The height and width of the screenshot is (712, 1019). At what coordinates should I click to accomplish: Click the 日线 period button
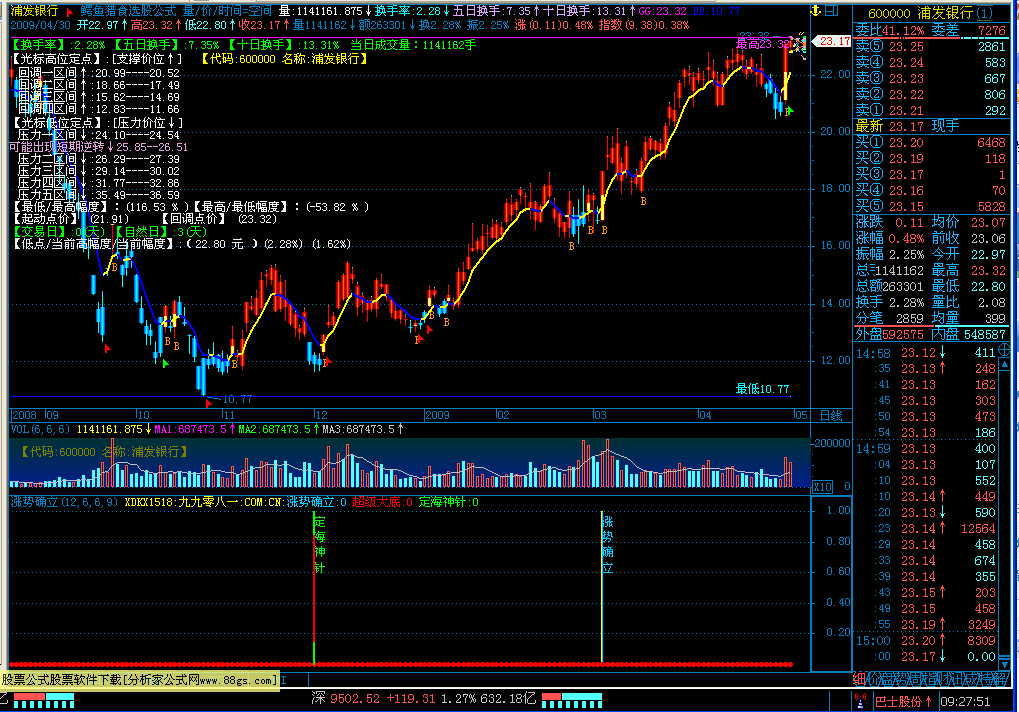click(x=831, y=415)
